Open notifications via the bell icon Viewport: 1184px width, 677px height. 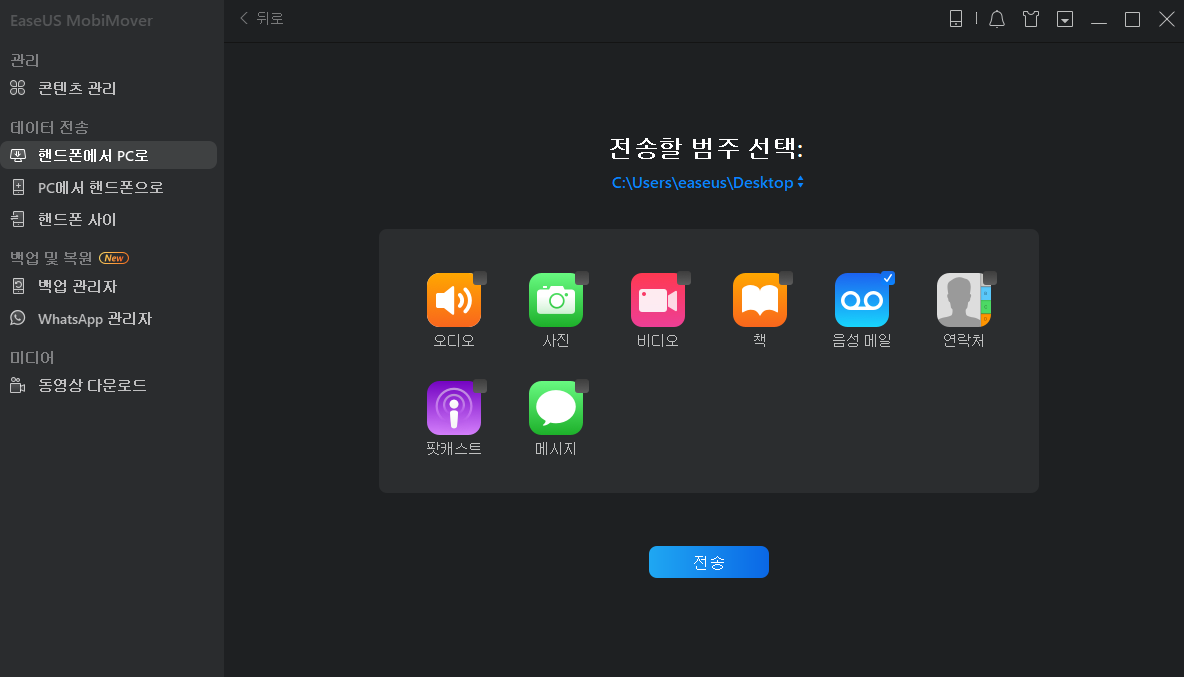[996, 19]
